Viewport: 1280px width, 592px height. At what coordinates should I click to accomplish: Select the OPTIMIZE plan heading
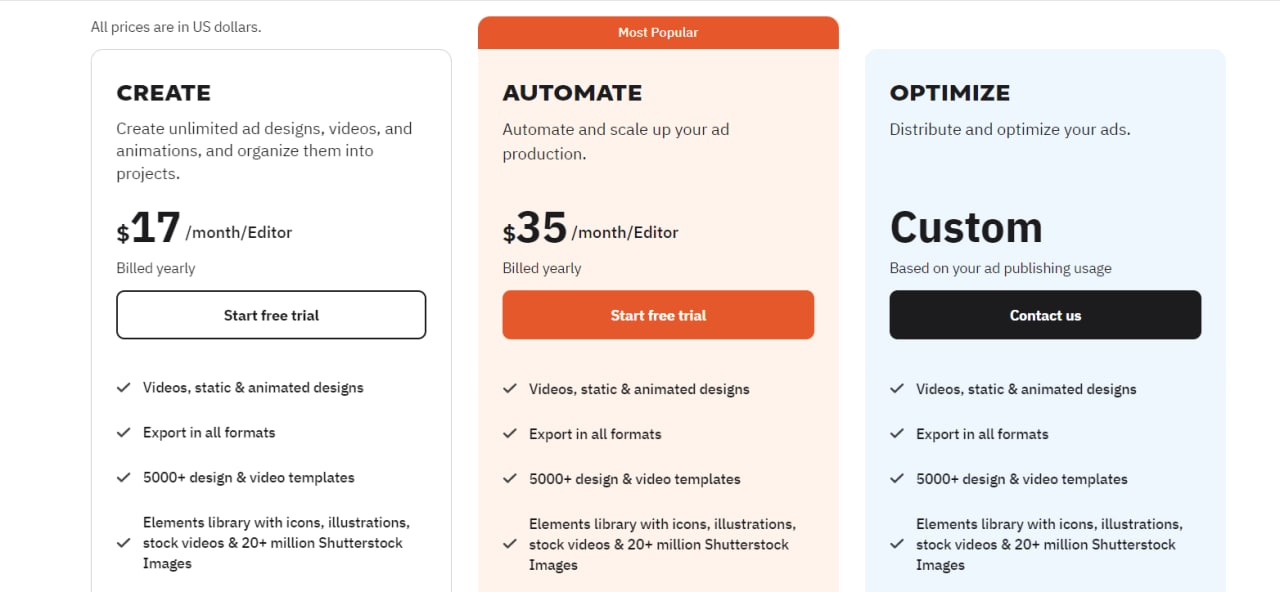coord(950,93)
